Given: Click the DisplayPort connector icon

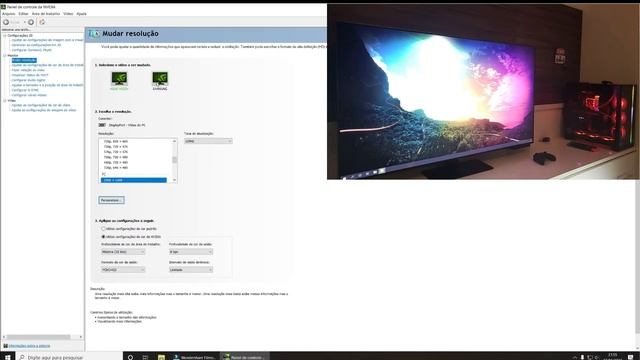Looking at the screenshot, I should (102, 125).
